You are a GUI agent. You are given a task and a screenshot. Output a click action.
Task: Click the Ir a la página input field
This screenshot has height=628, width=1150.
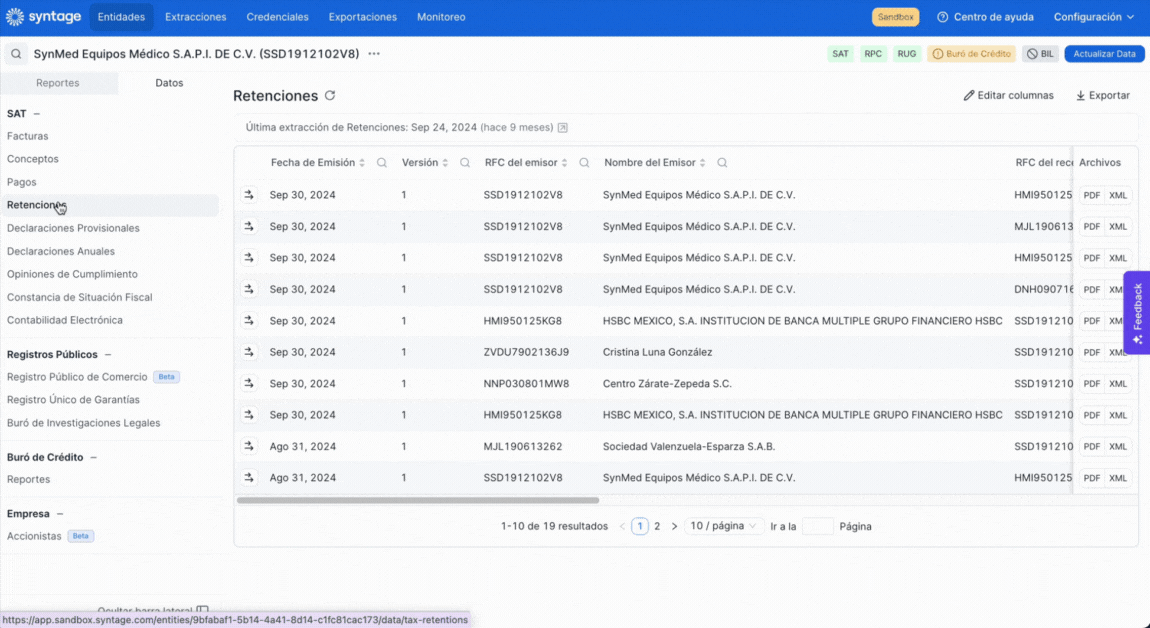(x=818, y=526)
